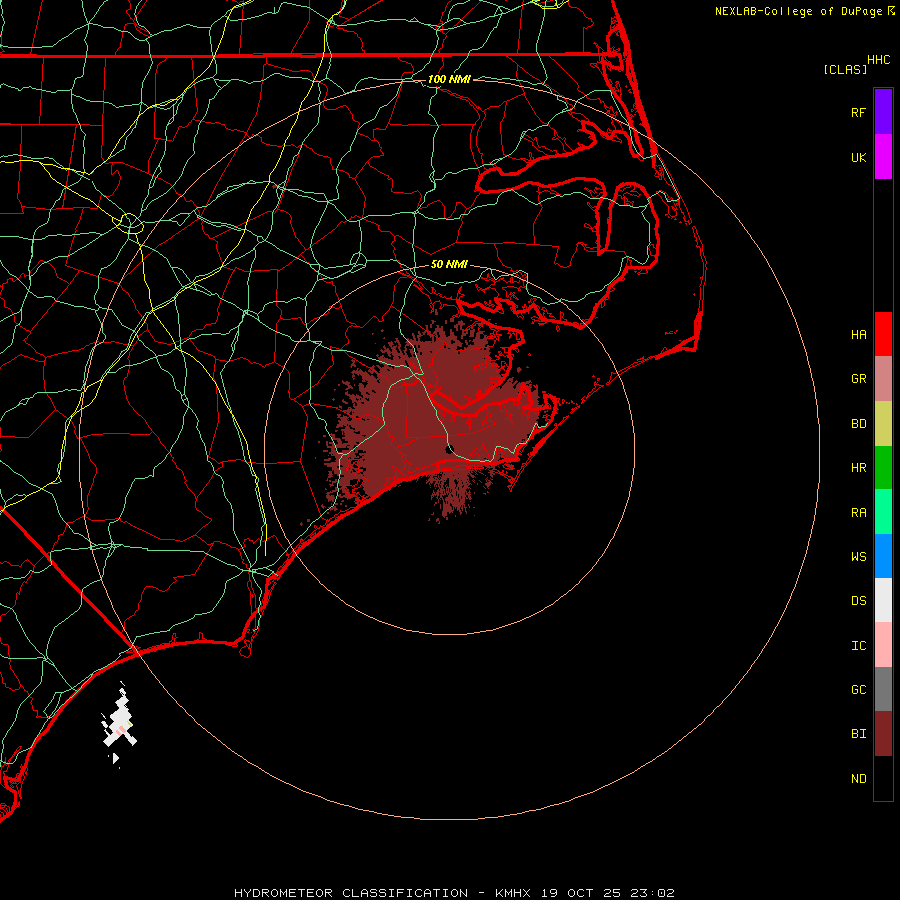
Task: Click the 'BD' legend label
Action: tap(859, 424)
